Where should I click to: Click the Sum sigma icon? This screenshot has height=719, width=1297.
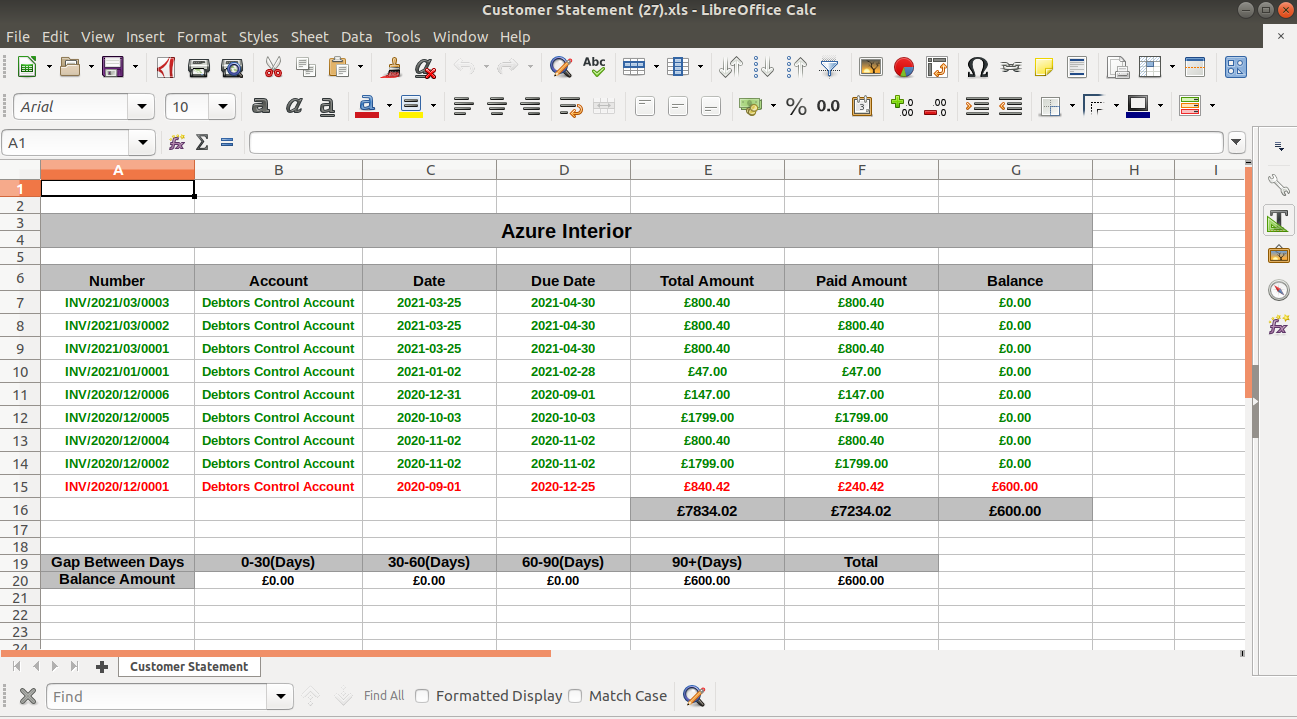(202, 143)
